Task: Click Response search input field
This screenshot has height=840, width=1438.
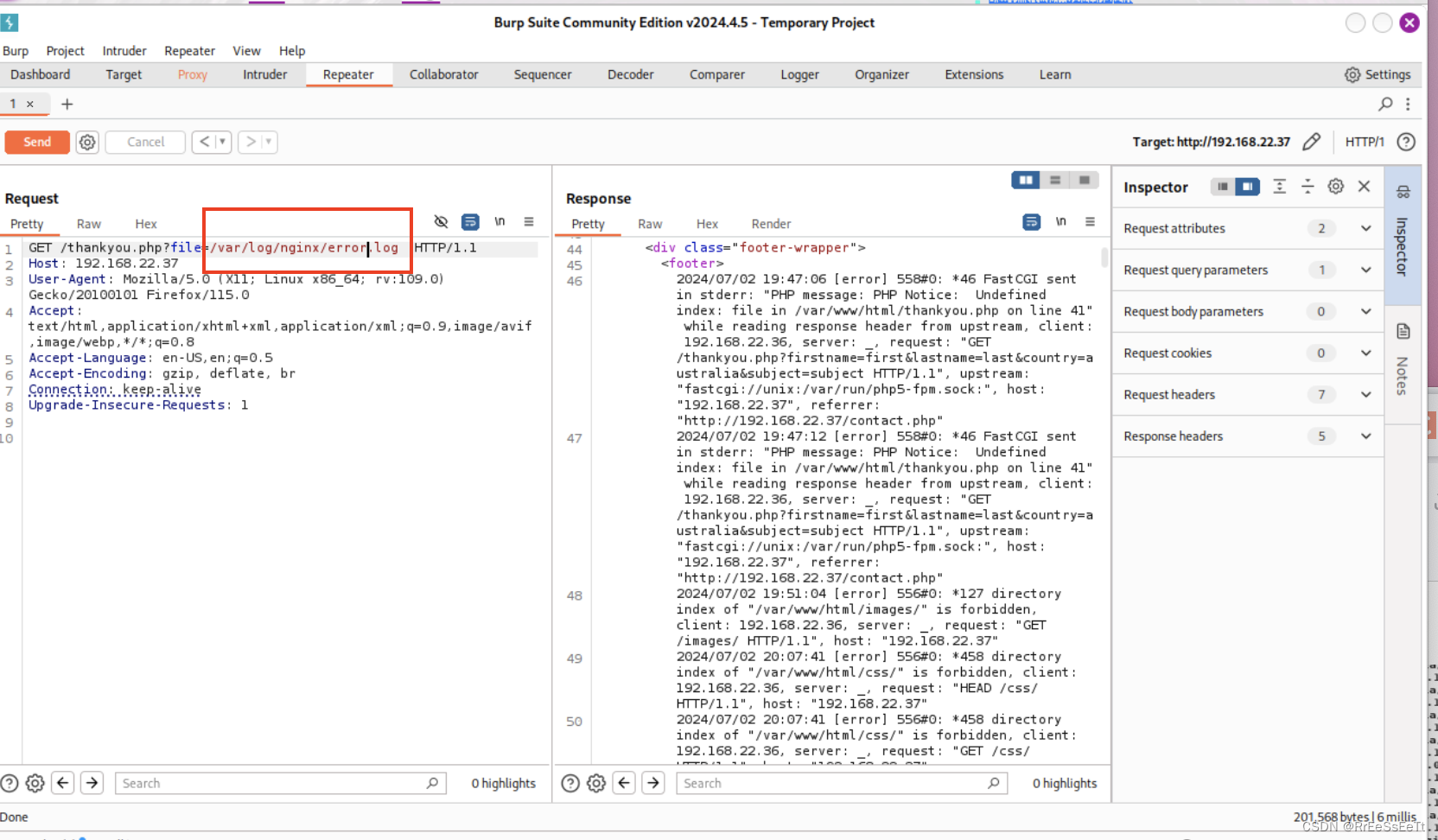Action: click(843, 783)
